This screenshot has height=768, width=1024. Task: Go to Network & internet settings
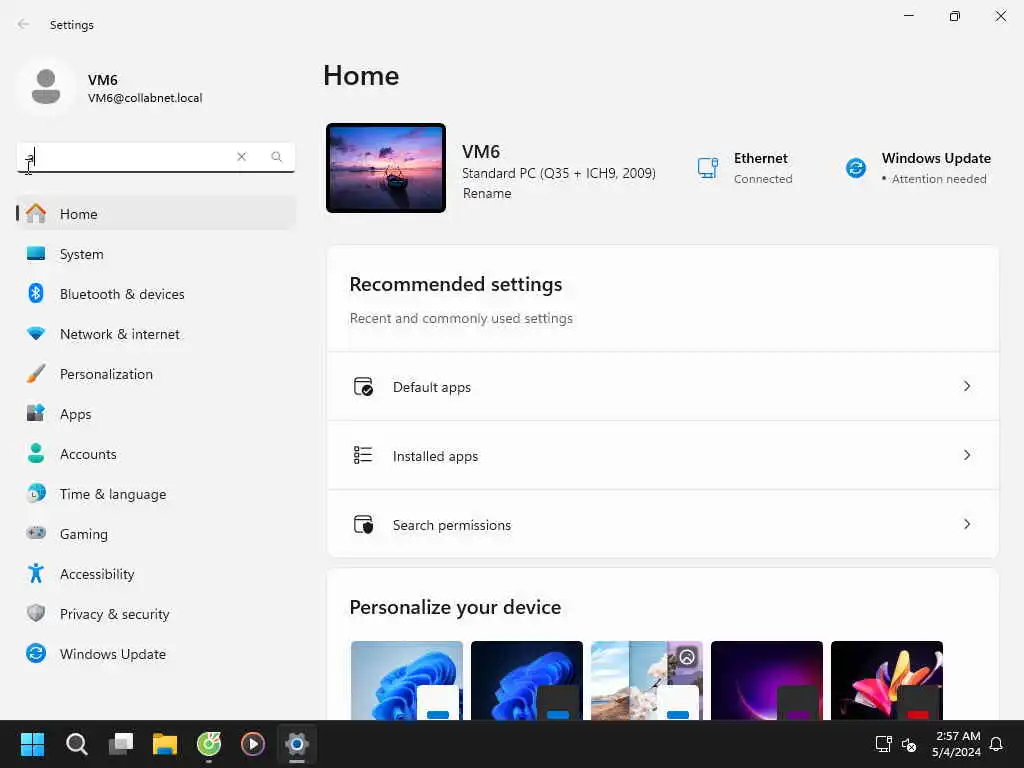click(156, 334)
